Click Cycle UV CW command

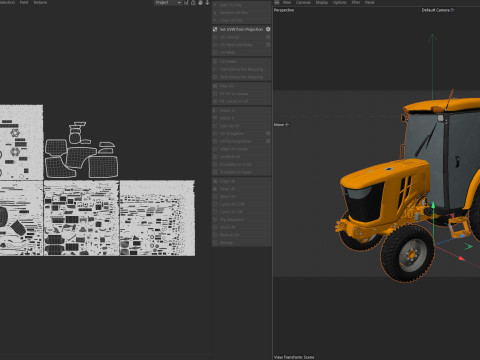pyautogui.click(x=242, y=212)
